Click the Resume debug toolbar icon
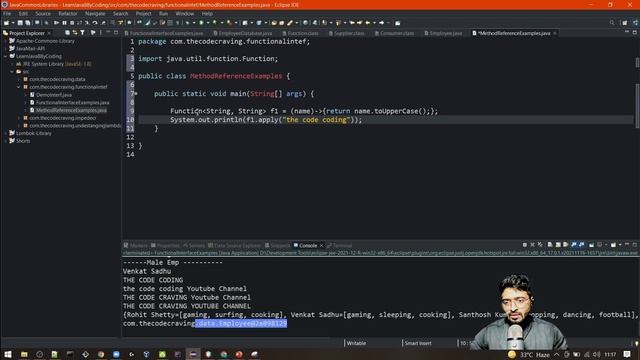The width and height of the screenshot is (640, 360). point(56,23)
